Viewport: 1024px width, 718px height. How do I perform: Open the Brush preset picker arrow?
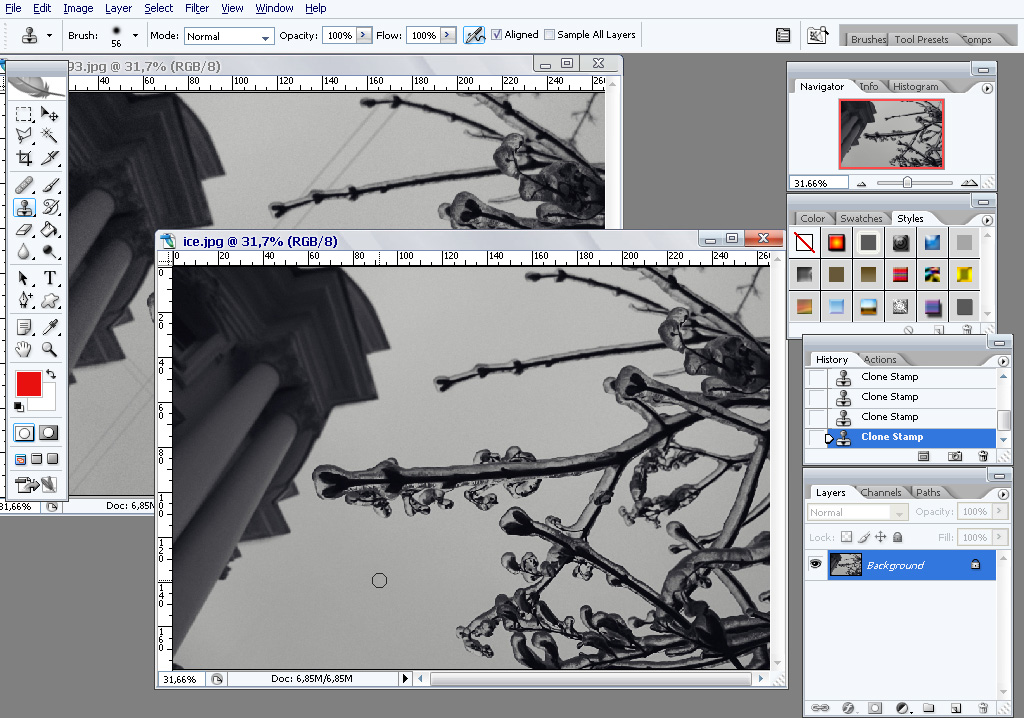coord(135,36)
